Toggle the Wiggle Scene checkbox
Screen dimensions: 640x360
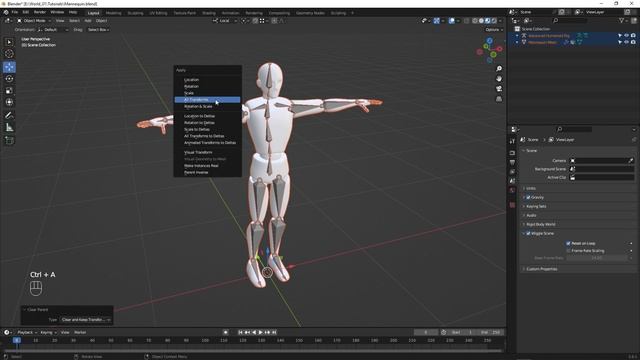coord(528,233)
